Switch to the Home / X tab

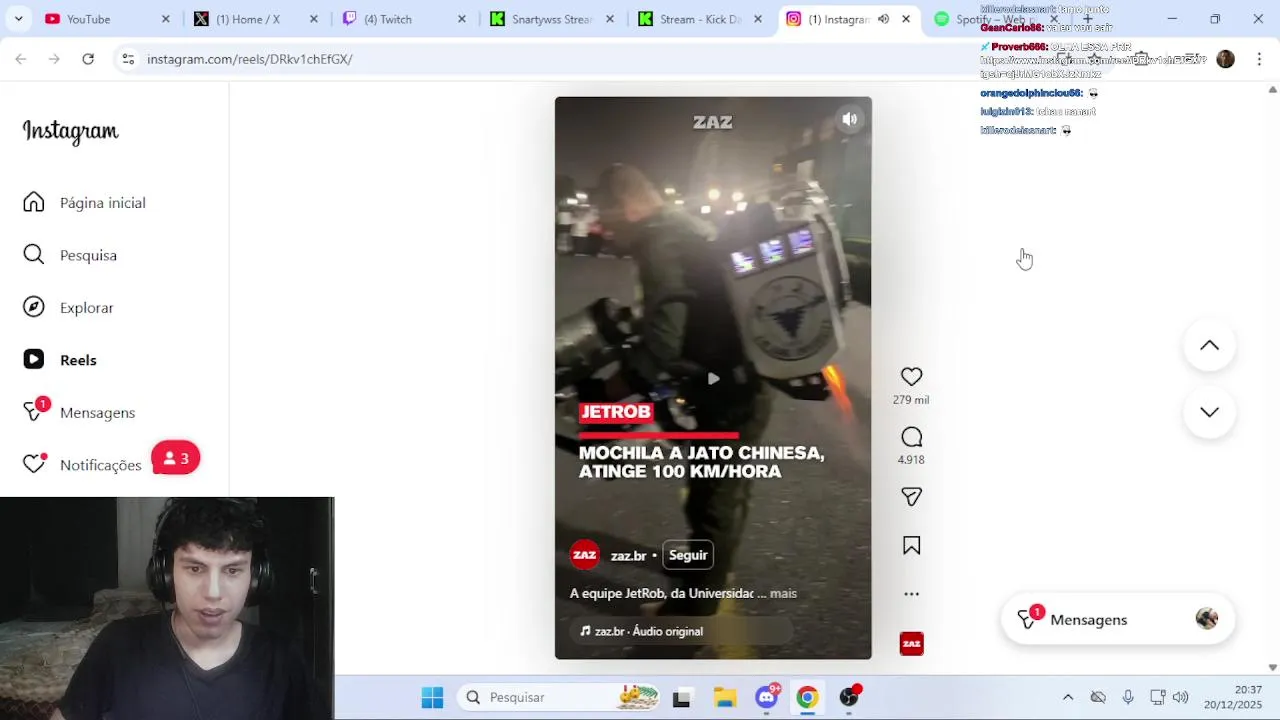248,19
